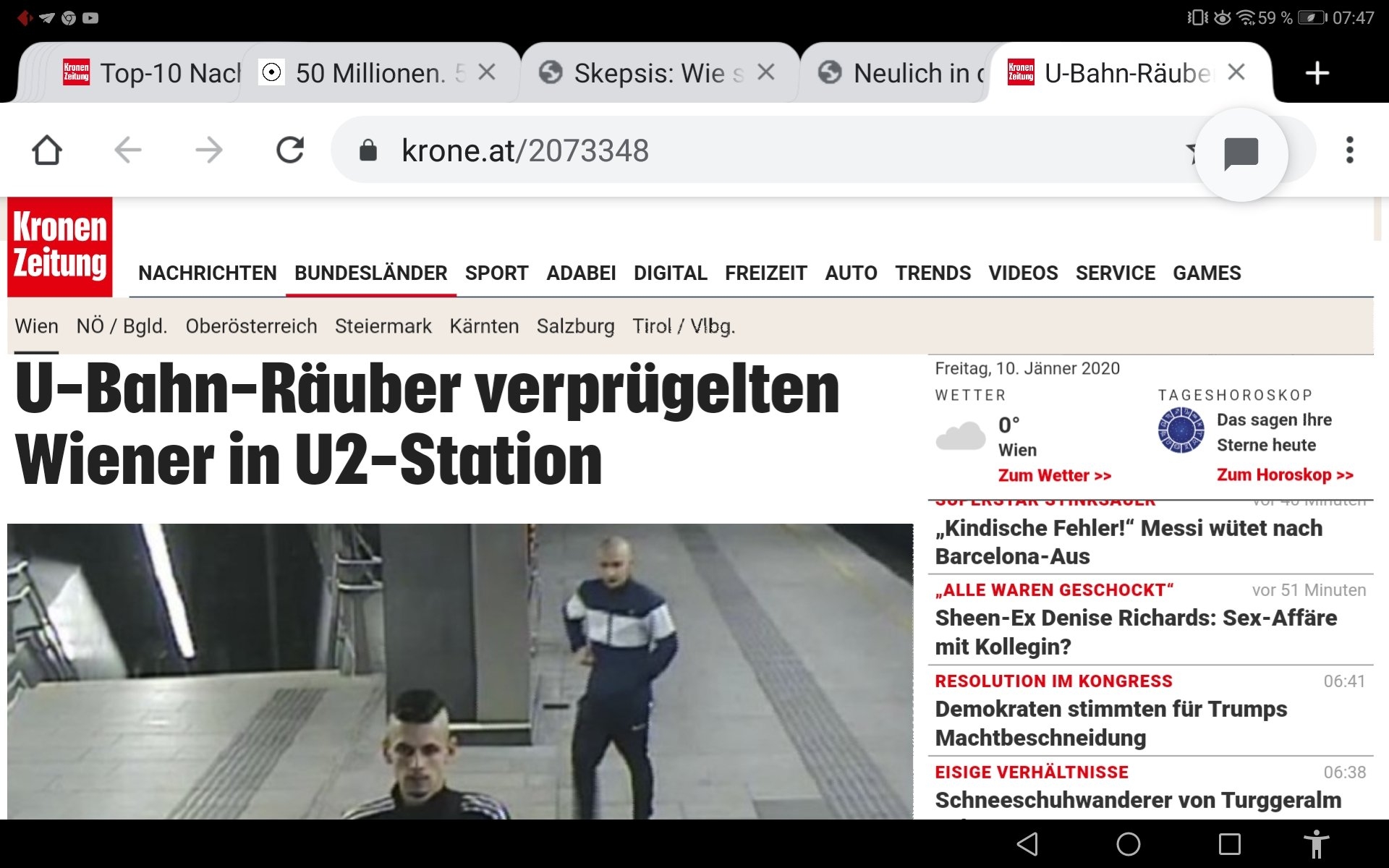Open the Zum Wetter link
The width and height of the screenshot is (1389, 868).
tap(1054, 475)
